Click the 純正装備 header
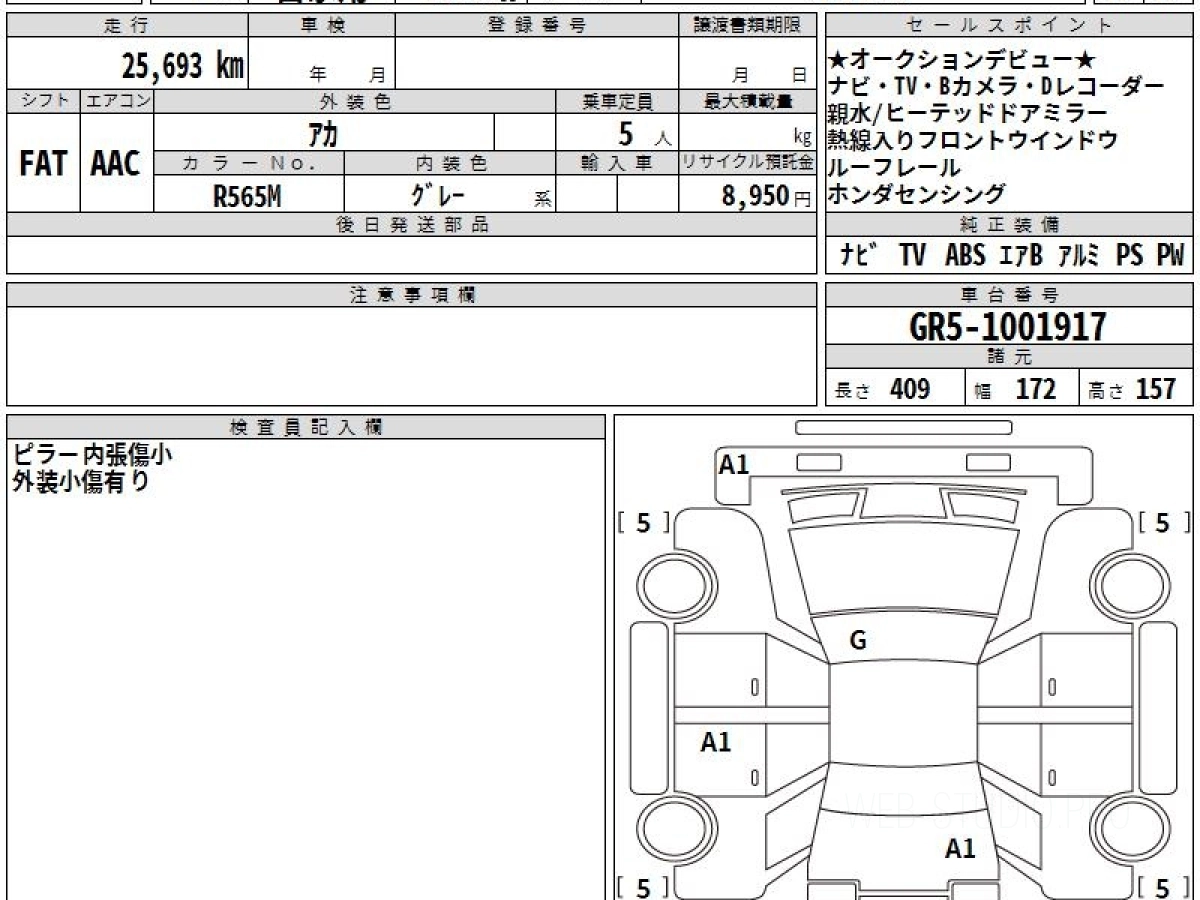The width and height of the screenshot is (1200, 900). click(x=1010, y=225)
